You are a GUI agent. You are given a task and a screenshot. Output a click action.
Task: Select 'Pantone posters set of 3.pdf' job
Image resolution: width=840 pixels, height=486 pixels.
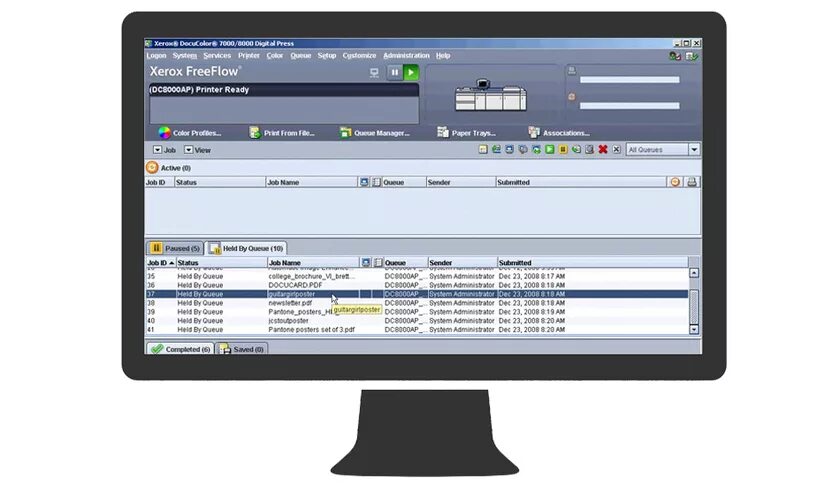[x=417, y=330]
